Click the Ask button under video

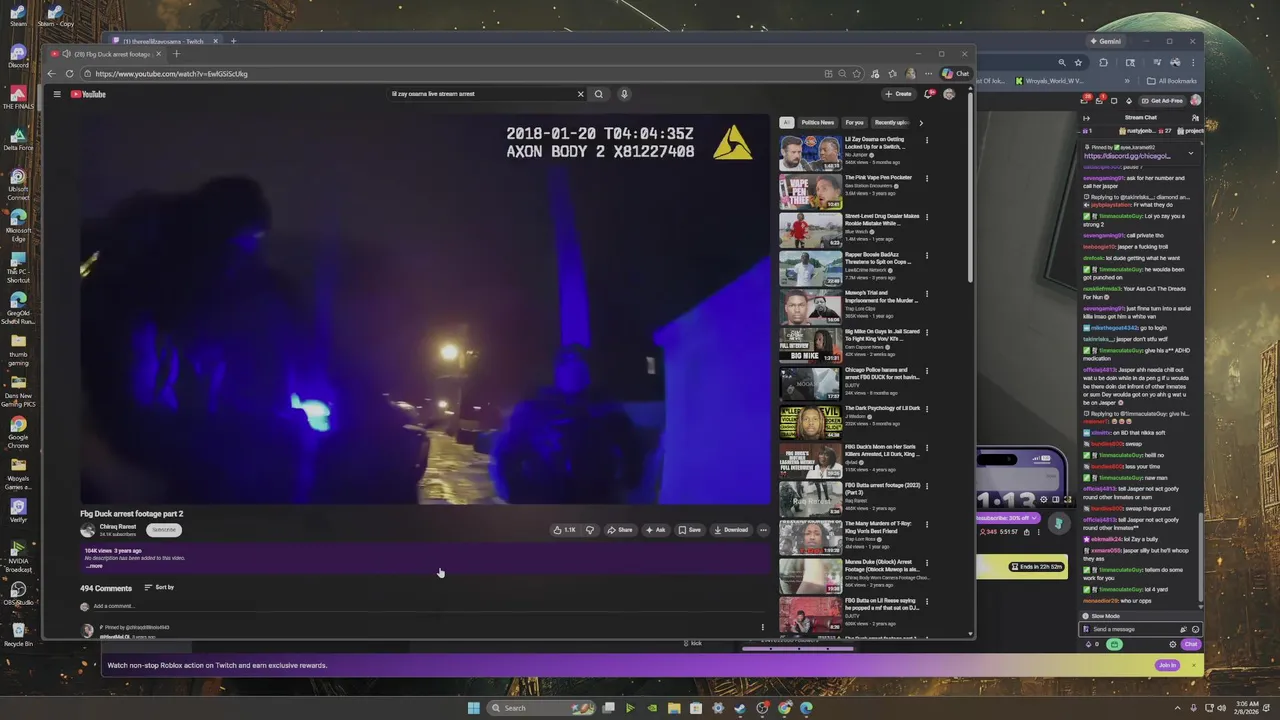pyautogui.click(x=655, y=530)
